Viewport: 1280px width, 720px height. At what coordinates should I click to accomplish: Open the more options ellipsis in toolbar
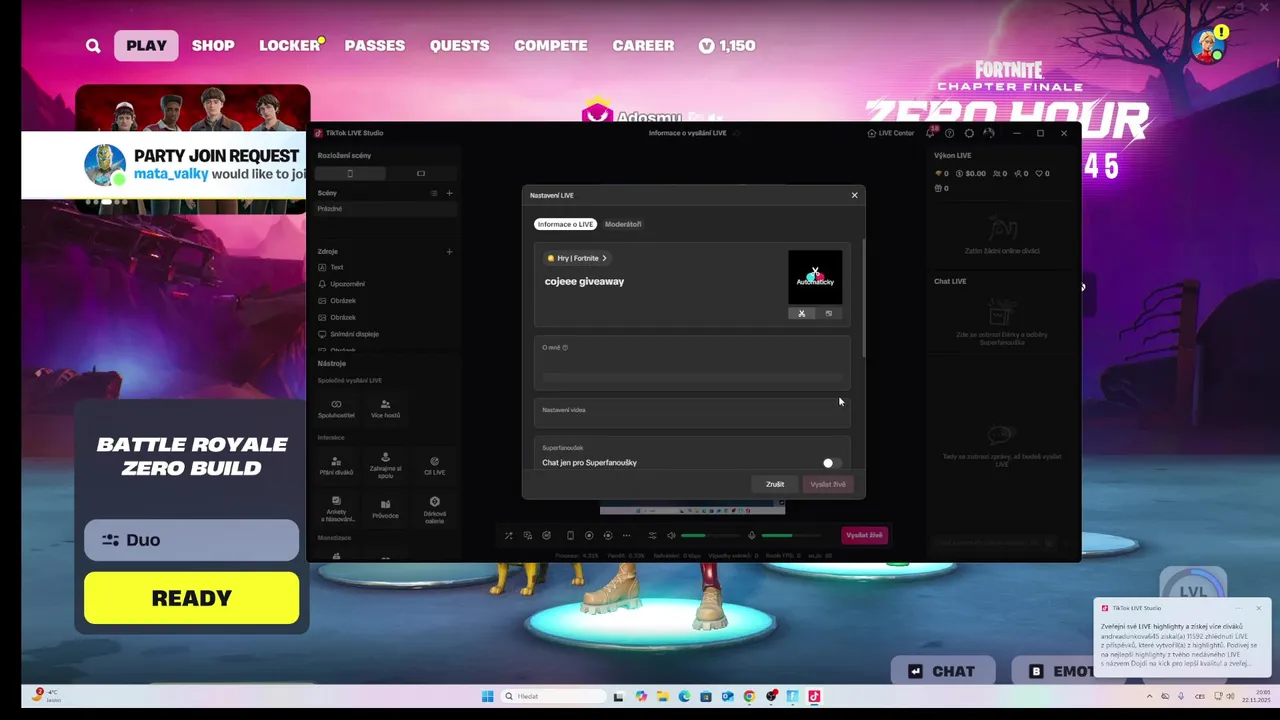click(627, 536)
